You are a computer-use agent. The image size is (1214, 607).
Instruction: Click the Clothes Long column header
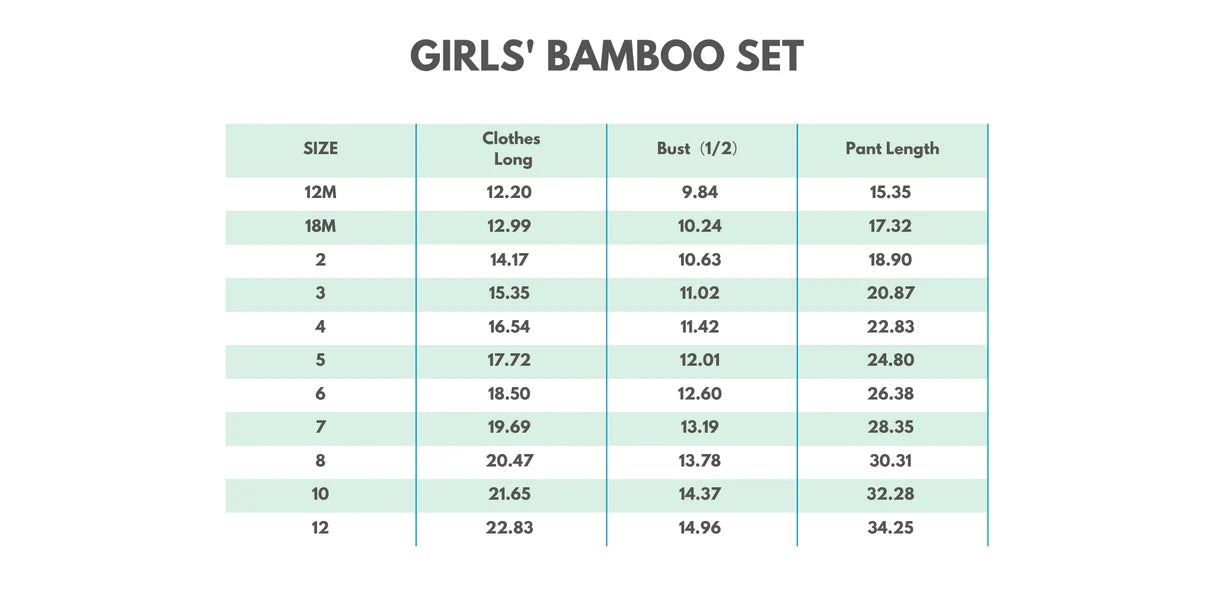511,149
